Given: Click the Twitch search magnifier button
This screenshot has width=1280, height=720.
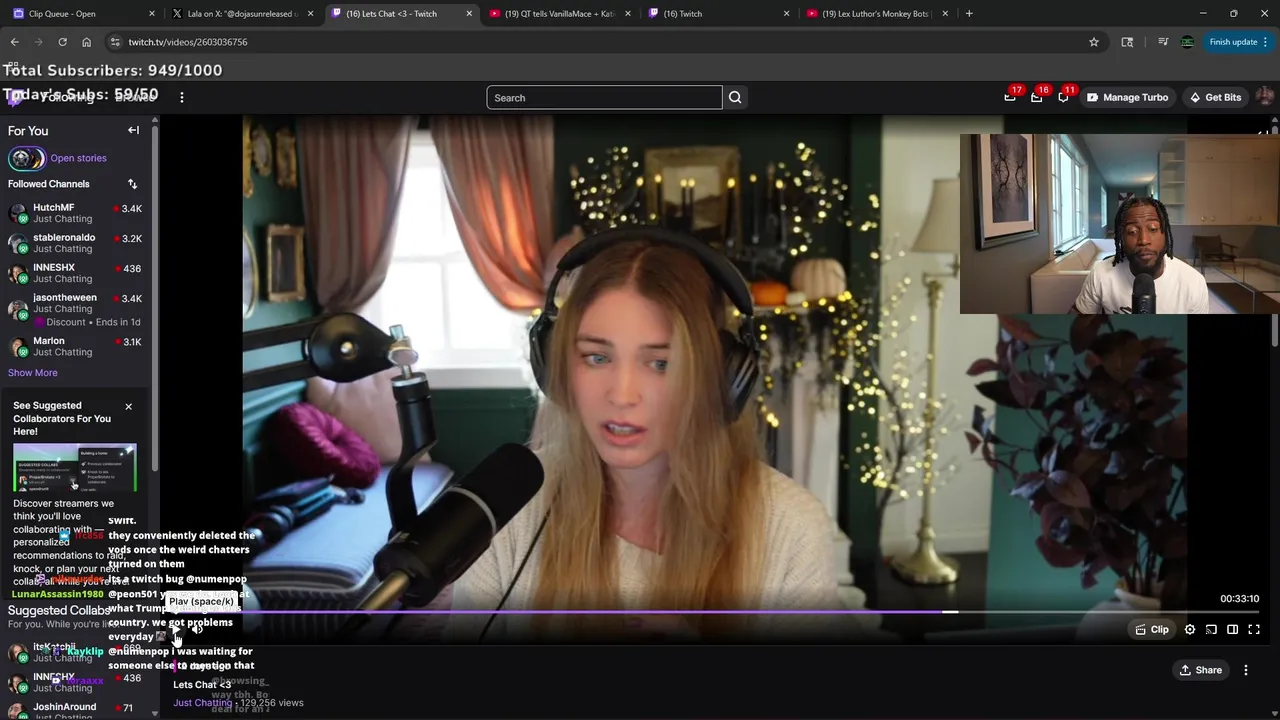Looking at the screenshot, I should [735, 97].
